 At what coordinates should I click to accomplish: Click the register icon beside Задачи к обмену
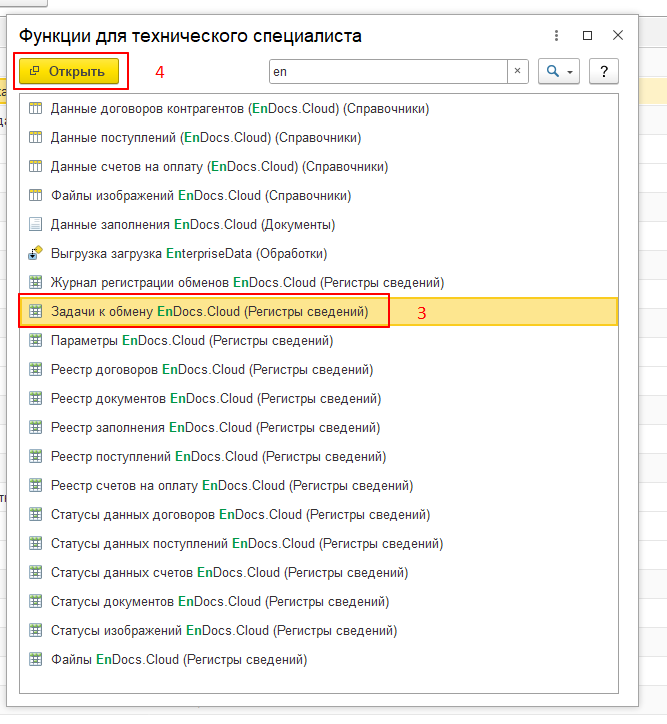(36, 311)
